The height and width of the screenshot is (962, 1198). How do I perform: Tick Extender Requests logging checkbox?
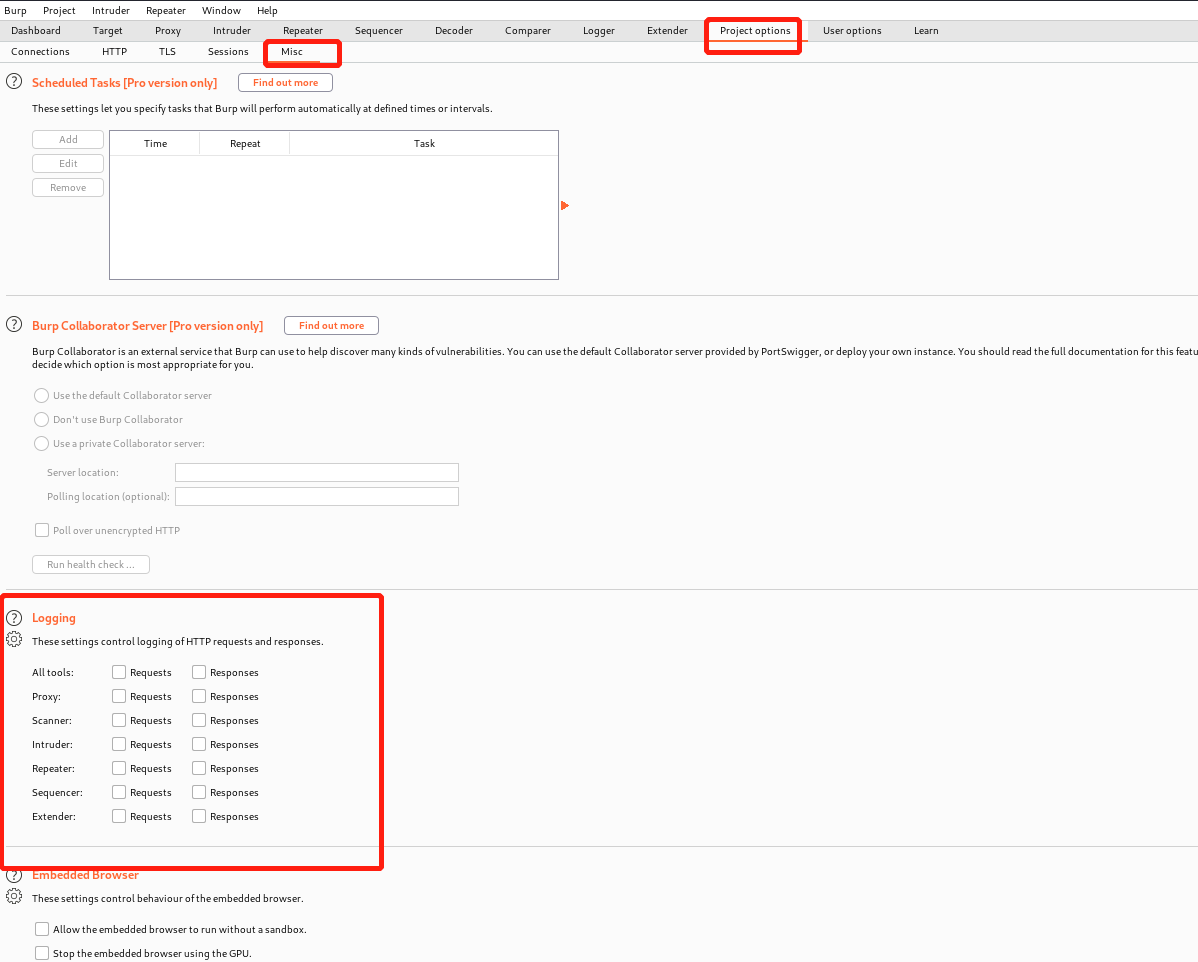(x=118, y=816)
